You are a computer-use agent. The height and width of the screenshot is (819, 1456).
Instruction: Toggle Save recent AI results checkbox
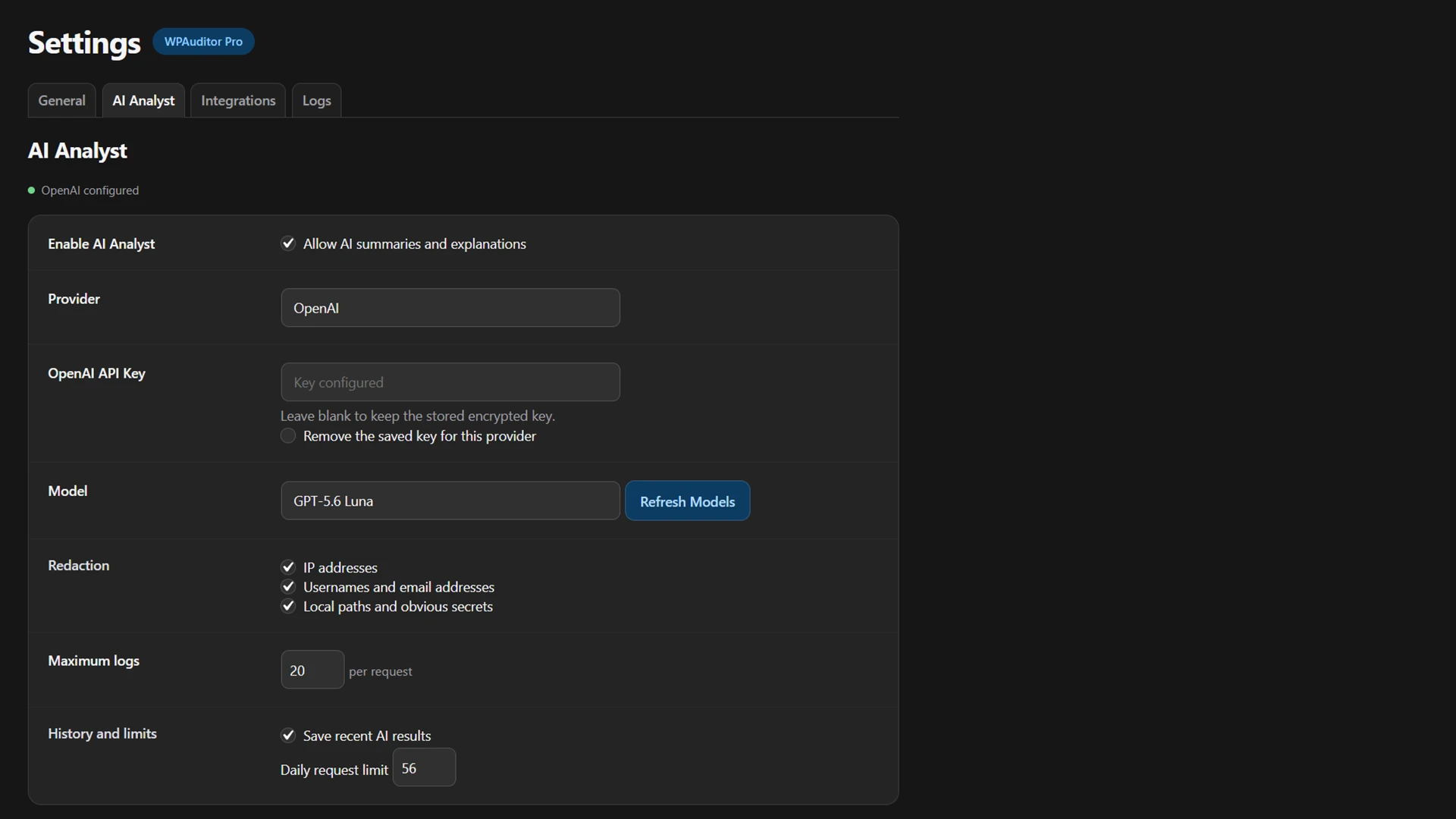click(288, 736)
